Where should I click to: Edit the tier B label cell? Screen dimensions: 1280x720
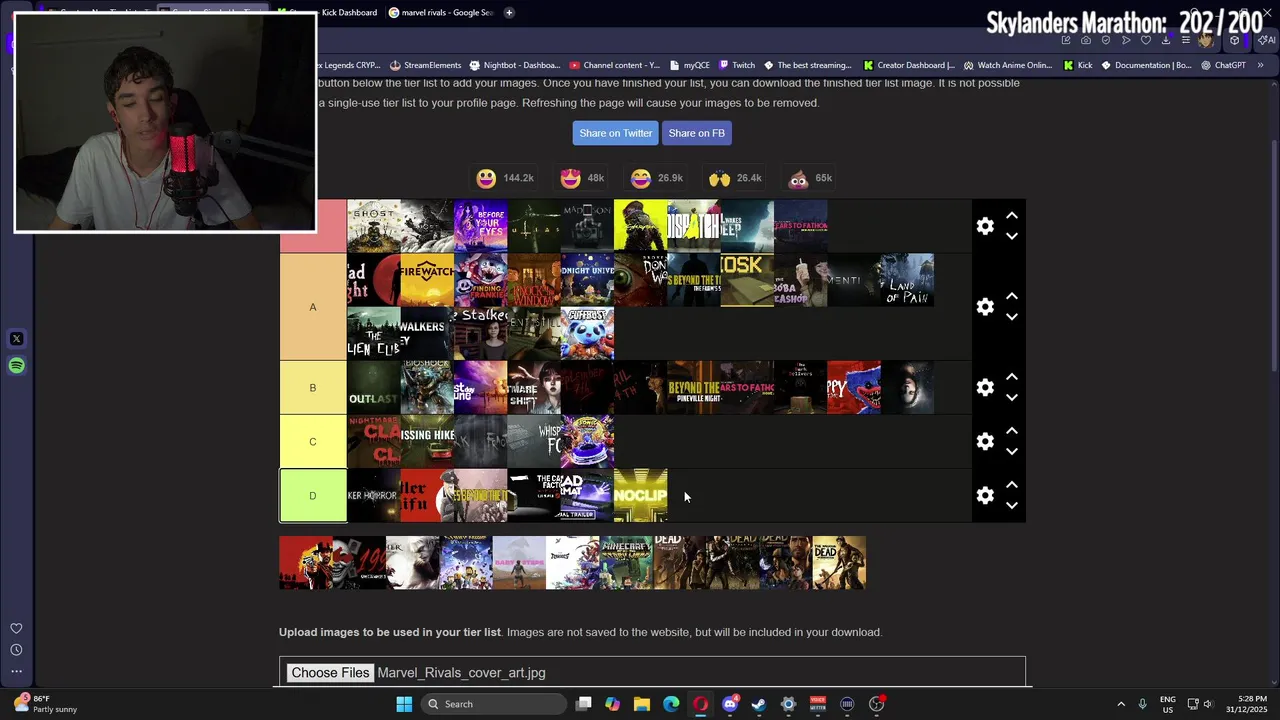pyautogui.click(x=313, y=388)
